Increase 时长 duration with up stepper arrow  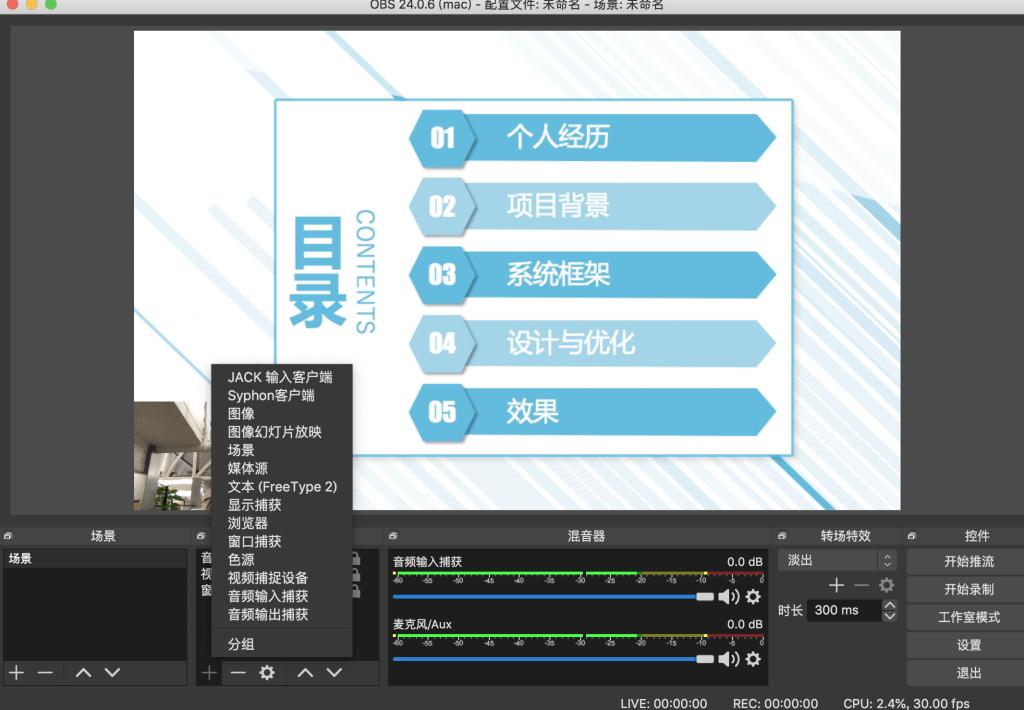(888, 604)
